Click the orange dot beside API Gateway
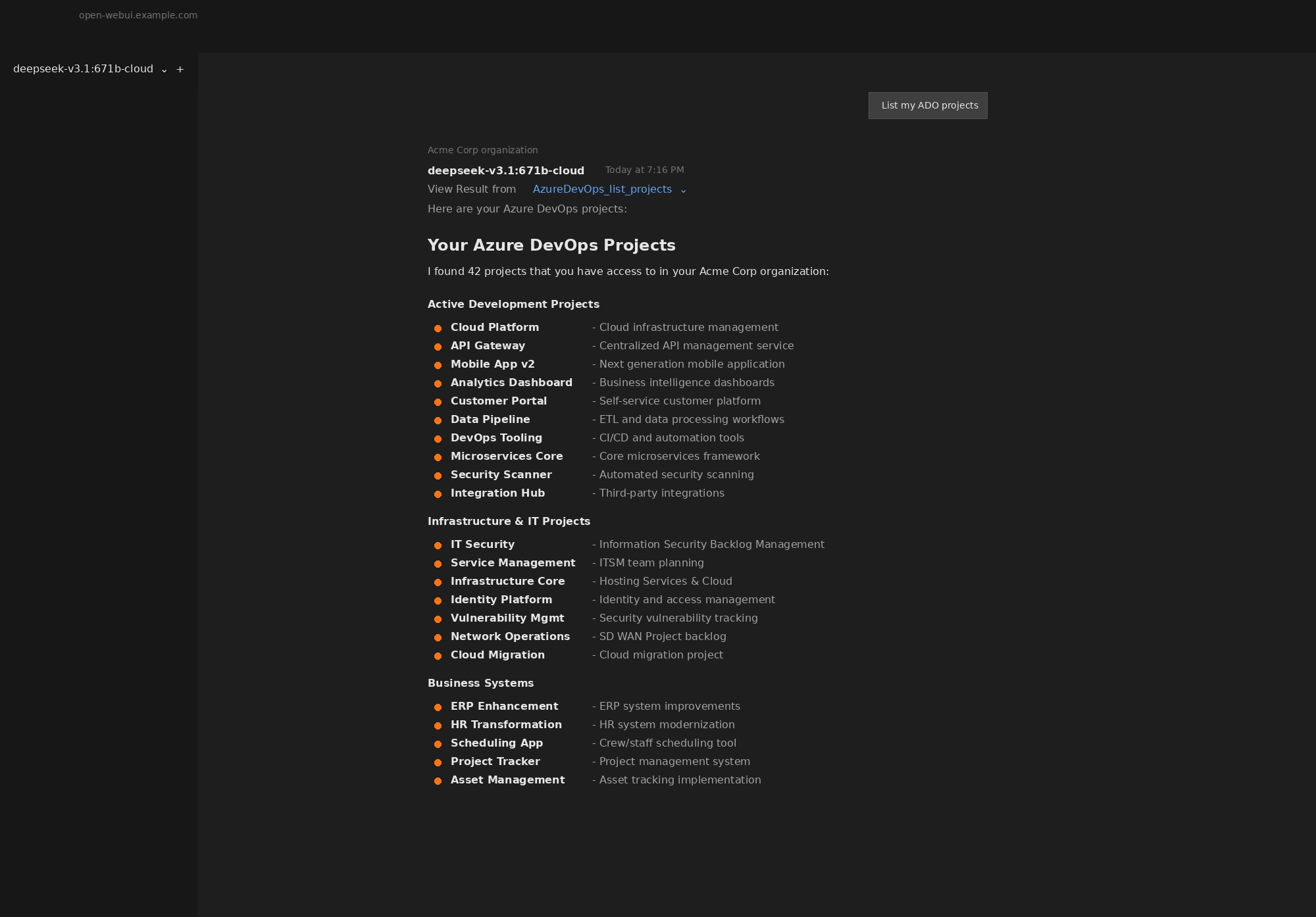Viewport: 1316px width, 917px height. (x=438, y=346)
